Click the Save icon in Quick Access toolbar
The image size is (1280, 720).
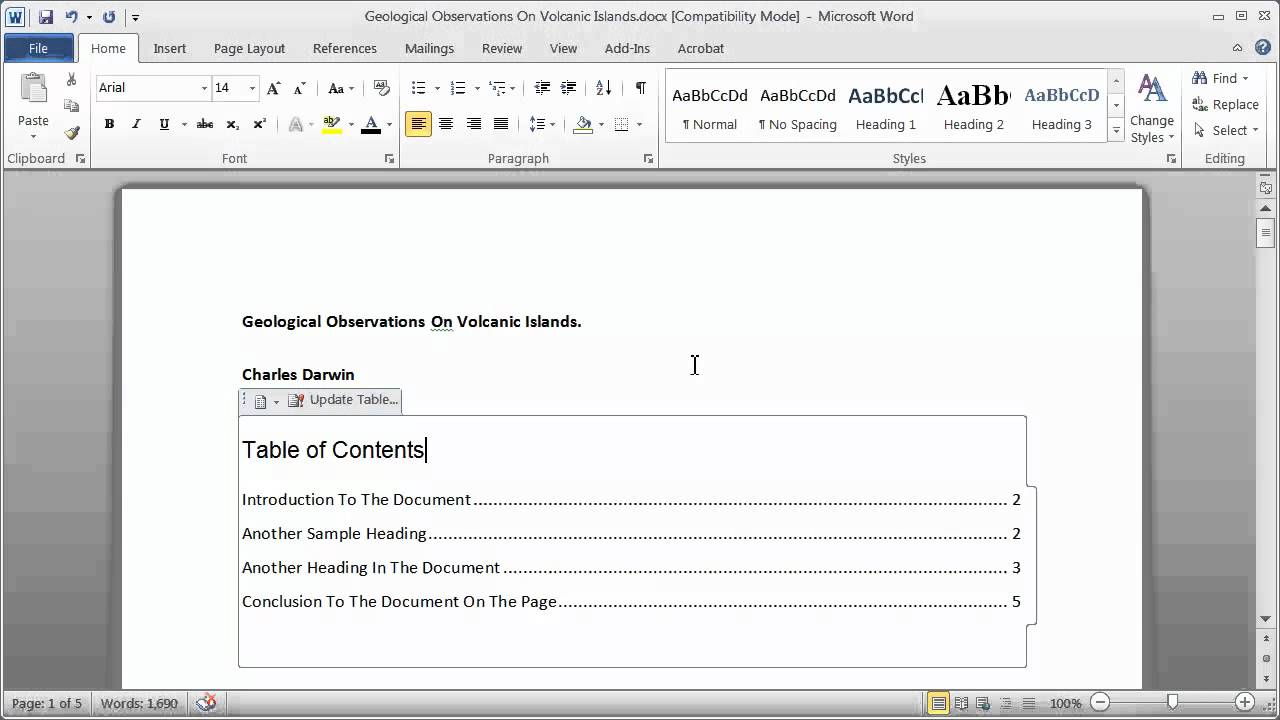pyautogui.click(x=46, y=17)
